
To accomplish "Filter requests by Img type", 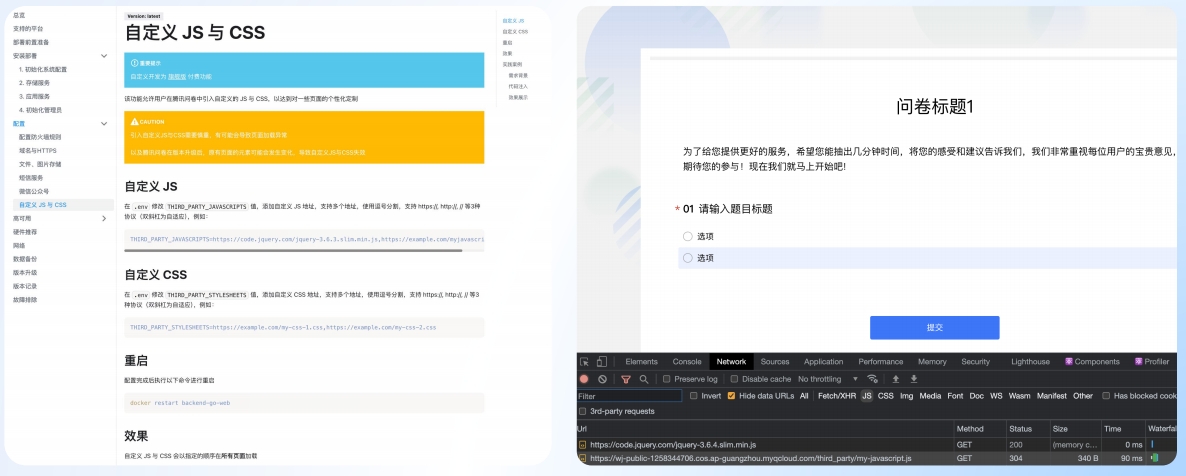I will [x=907, y=396].
